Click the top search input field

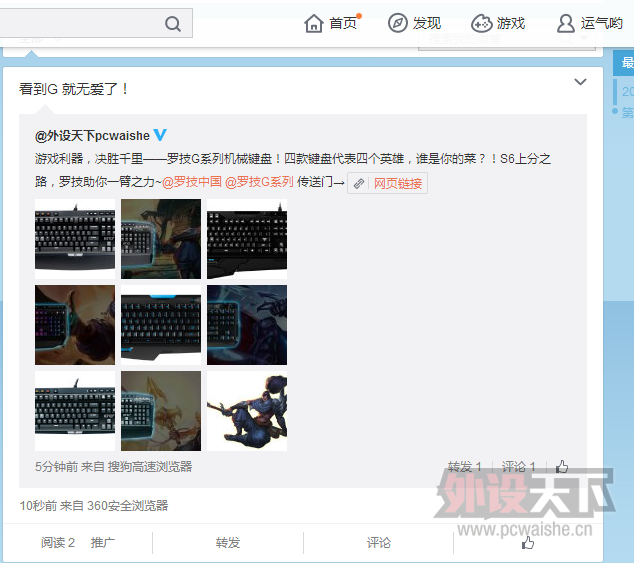(96, 23)
